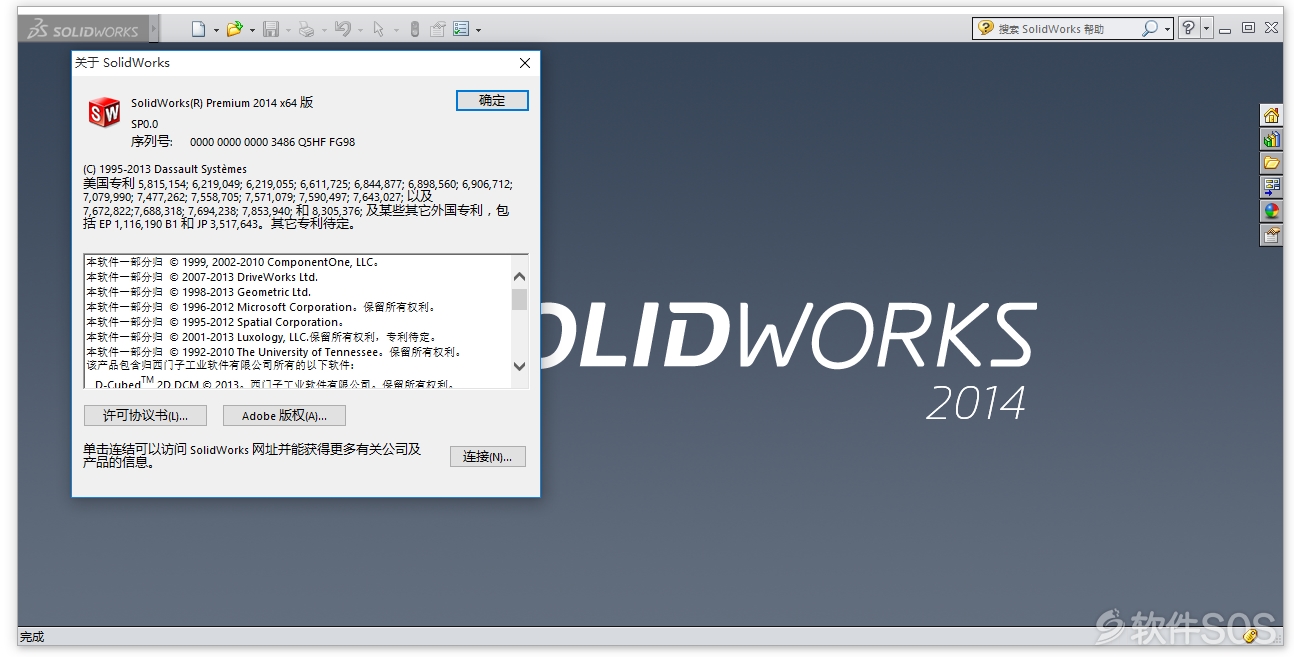Choose the Select cursor tool icon
This screenshot has width=1294, height=657.
379,29
